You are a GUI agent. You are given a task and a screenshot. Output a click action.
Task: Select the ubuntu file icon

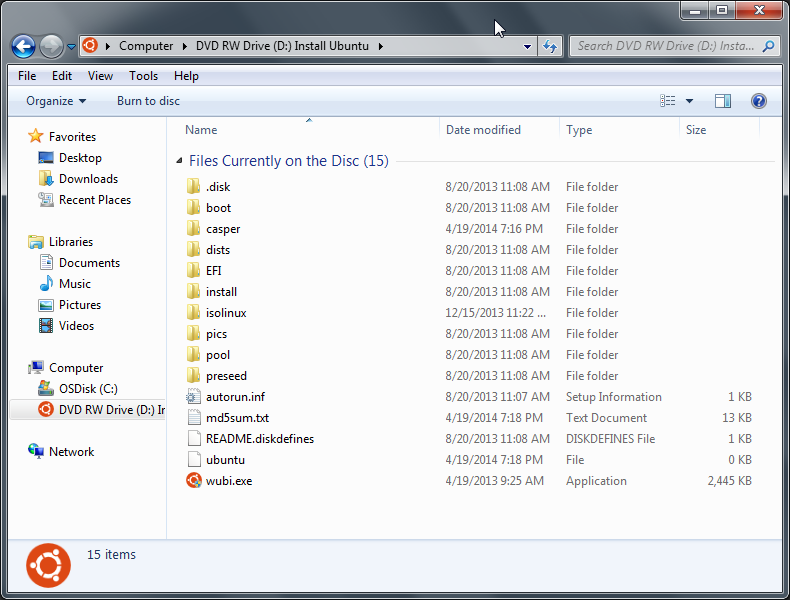[194, 460]
